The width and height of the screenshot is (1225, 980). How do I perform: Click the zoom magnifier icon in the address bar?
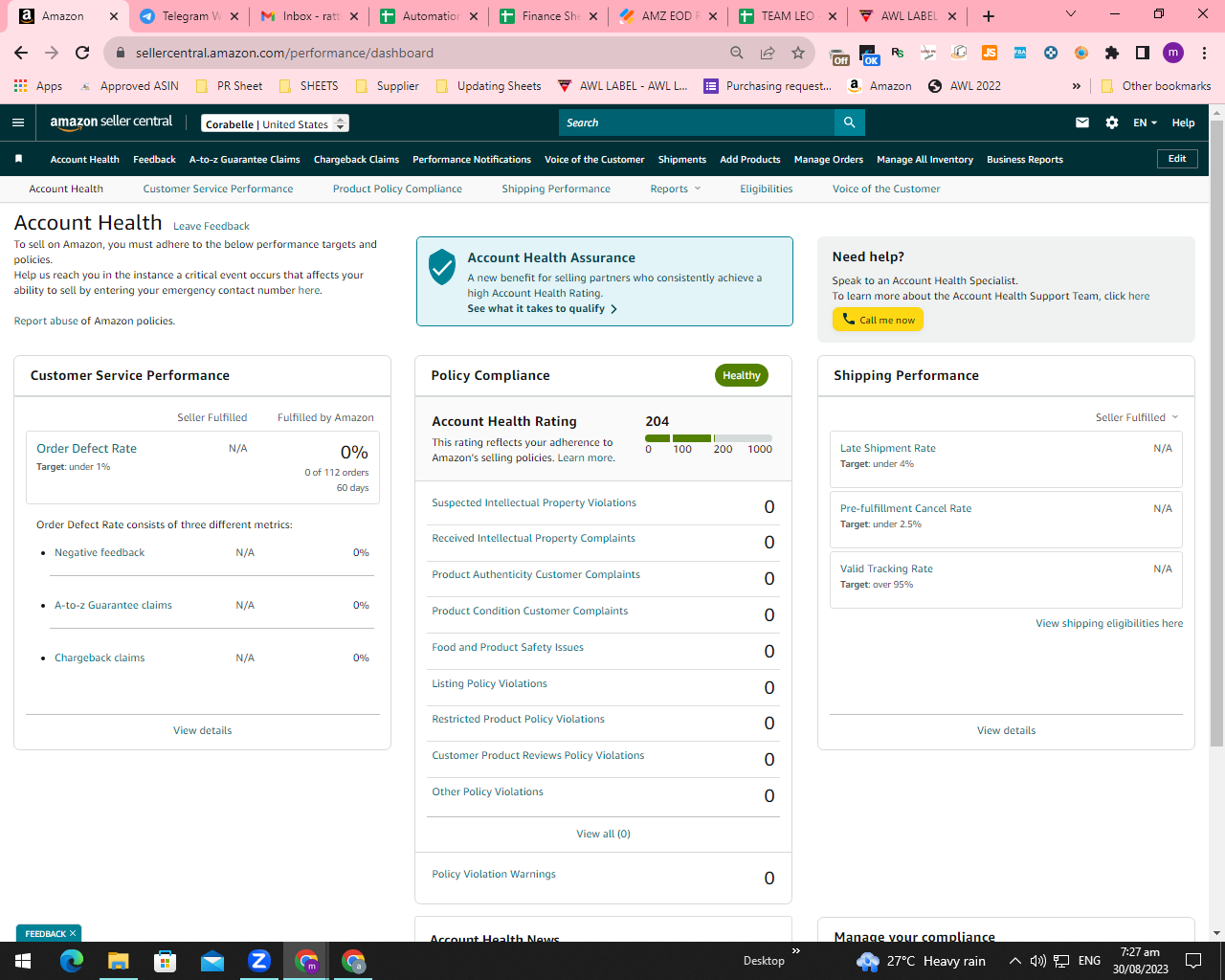736,53
